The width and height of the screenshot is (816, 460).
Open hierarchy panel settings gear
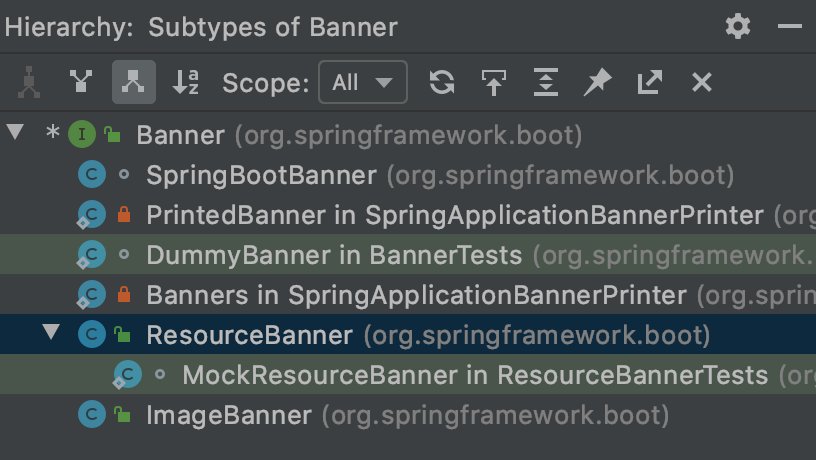738,26
